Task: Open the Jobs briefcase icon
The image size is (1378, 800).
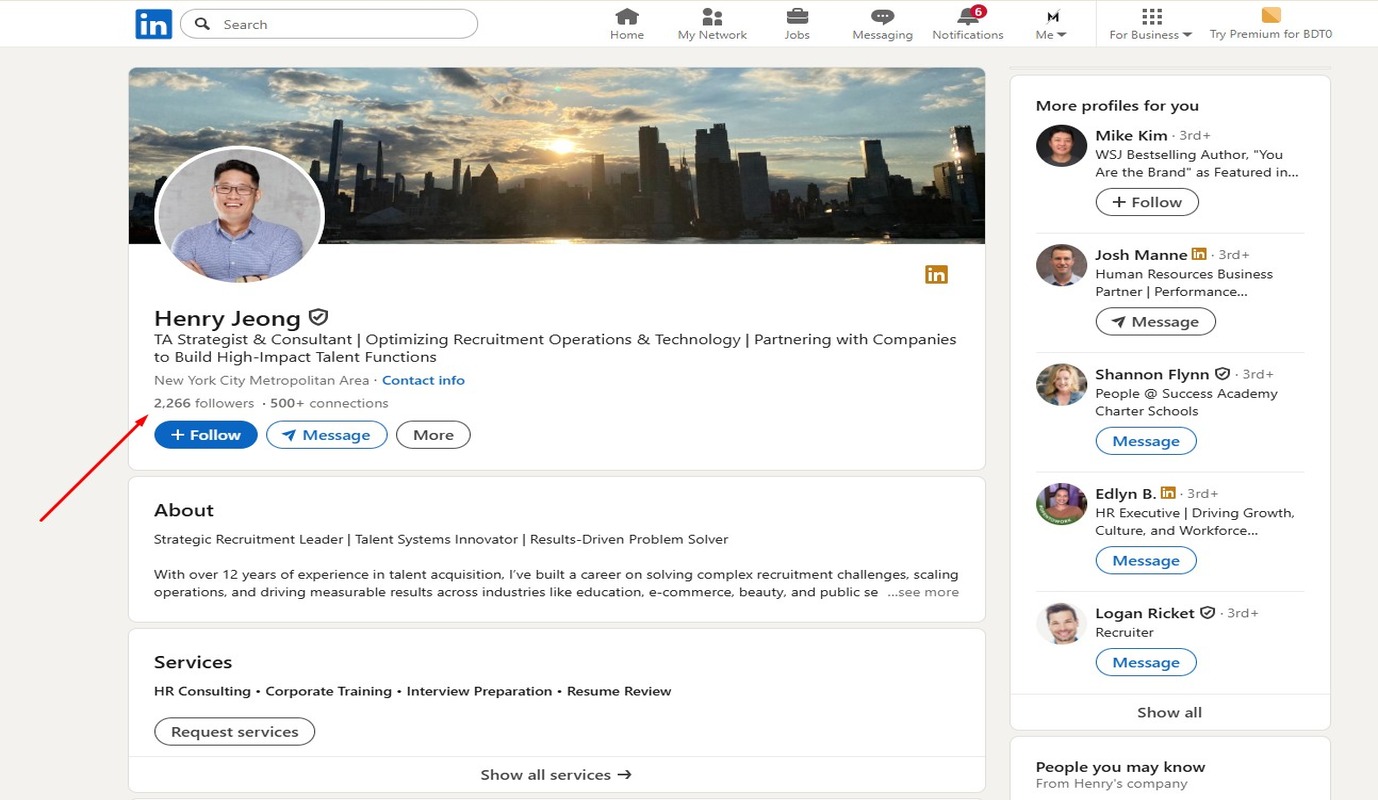Action: [x=797, y=17]
